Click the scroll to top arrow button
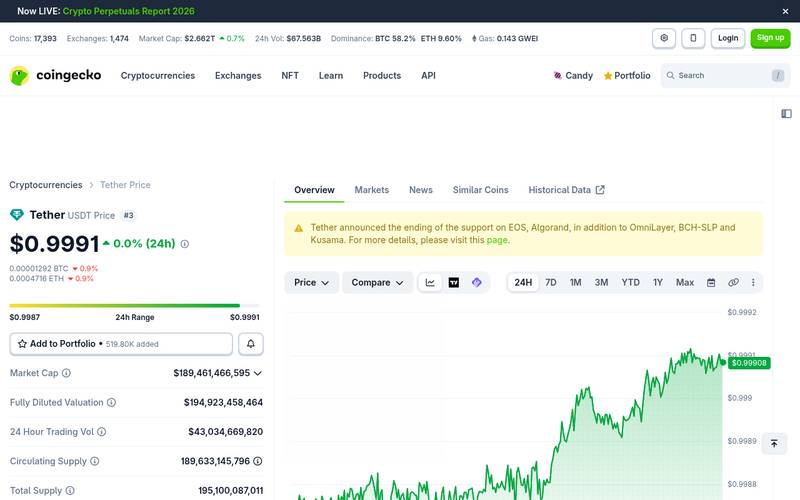The width and height of the screenshot is (800, 500). coord(774,443)
